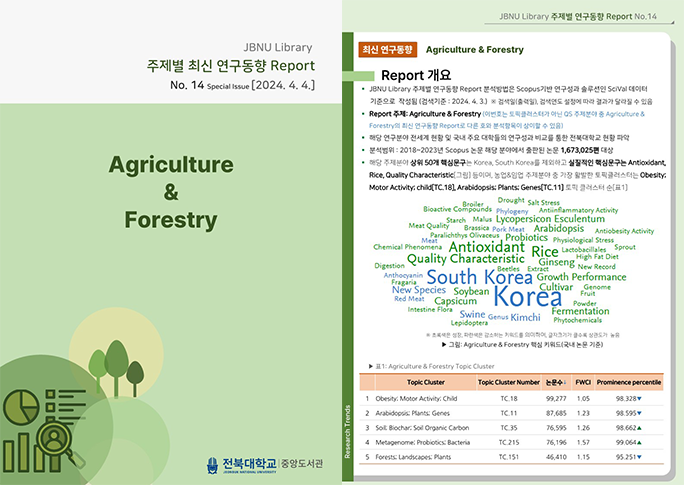Click the 'Topic Cluster' column header
This screenshot has width=684, height=485.
425,382
